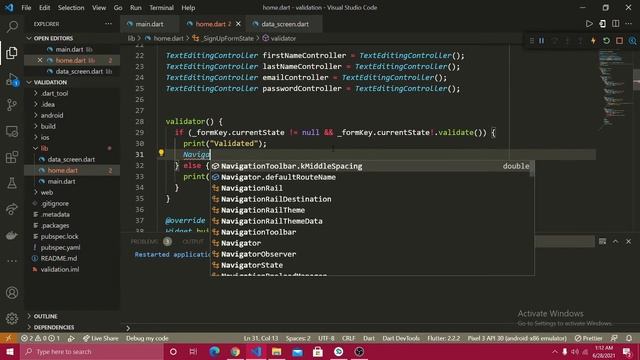Click Dart DevTools in status bar
This screenshot has height=360, width=640.
click(x=401, y=338)
